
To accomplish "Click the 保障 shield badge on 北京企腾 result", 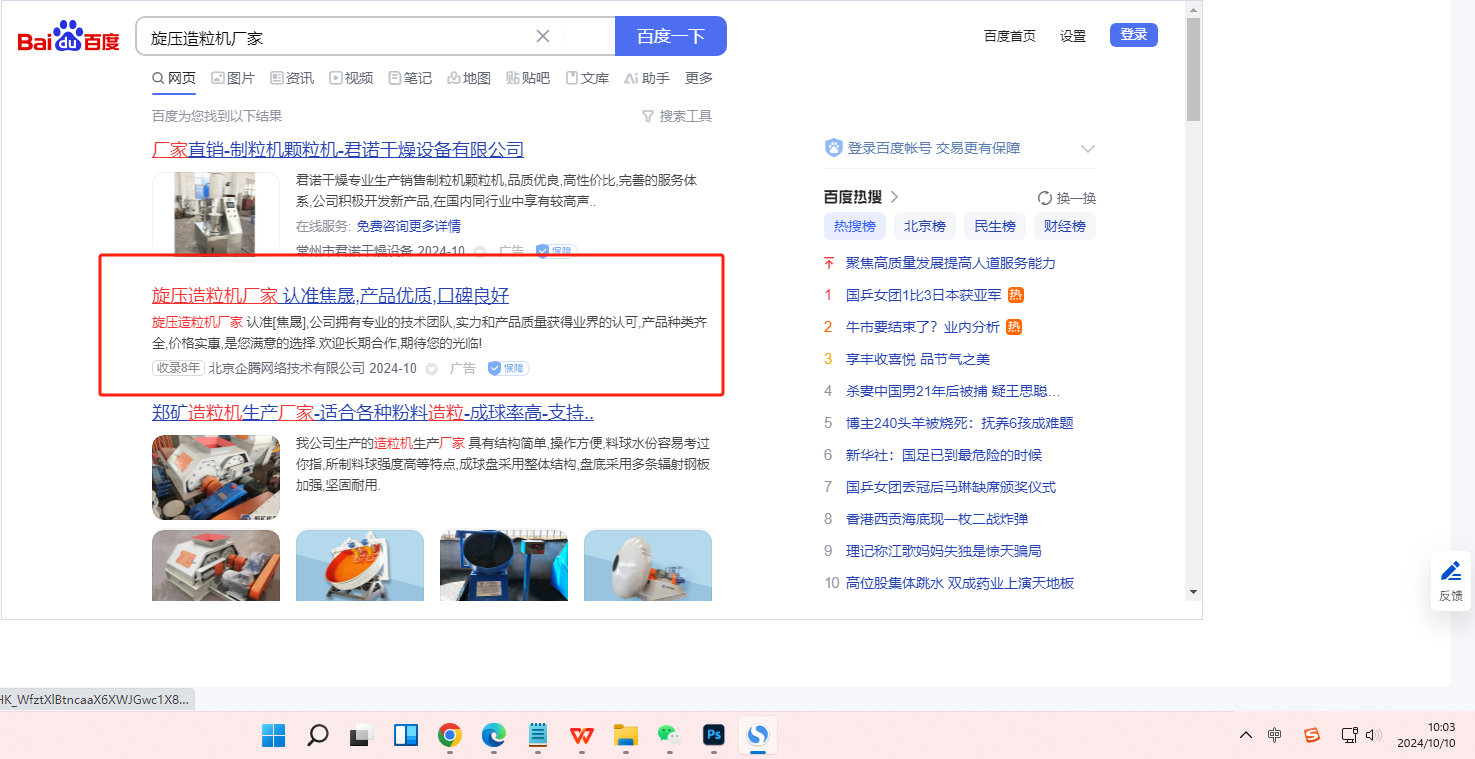I will click(x=509, y=368).
